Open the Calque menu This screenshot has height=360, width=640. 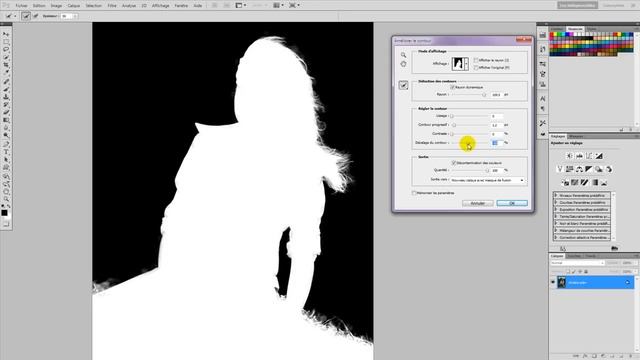pos(73,6)
